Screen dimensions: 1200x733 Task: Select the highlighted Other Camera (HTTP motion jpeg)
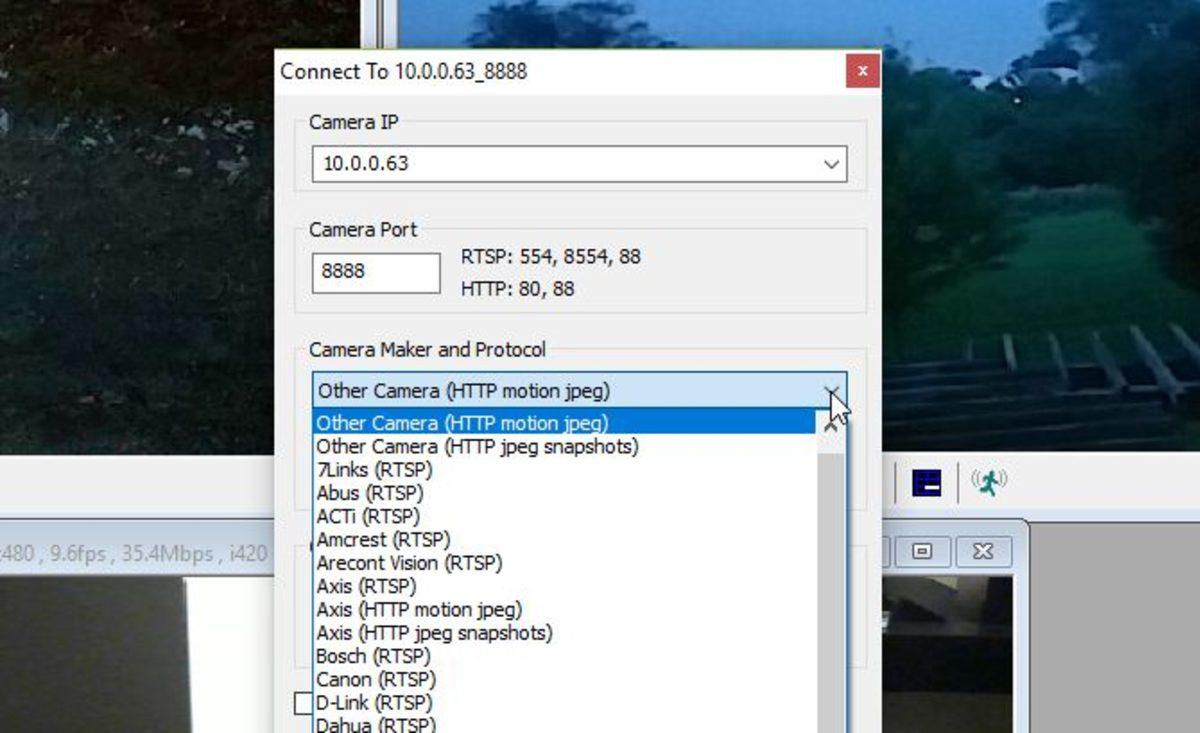tap(462, 423)
